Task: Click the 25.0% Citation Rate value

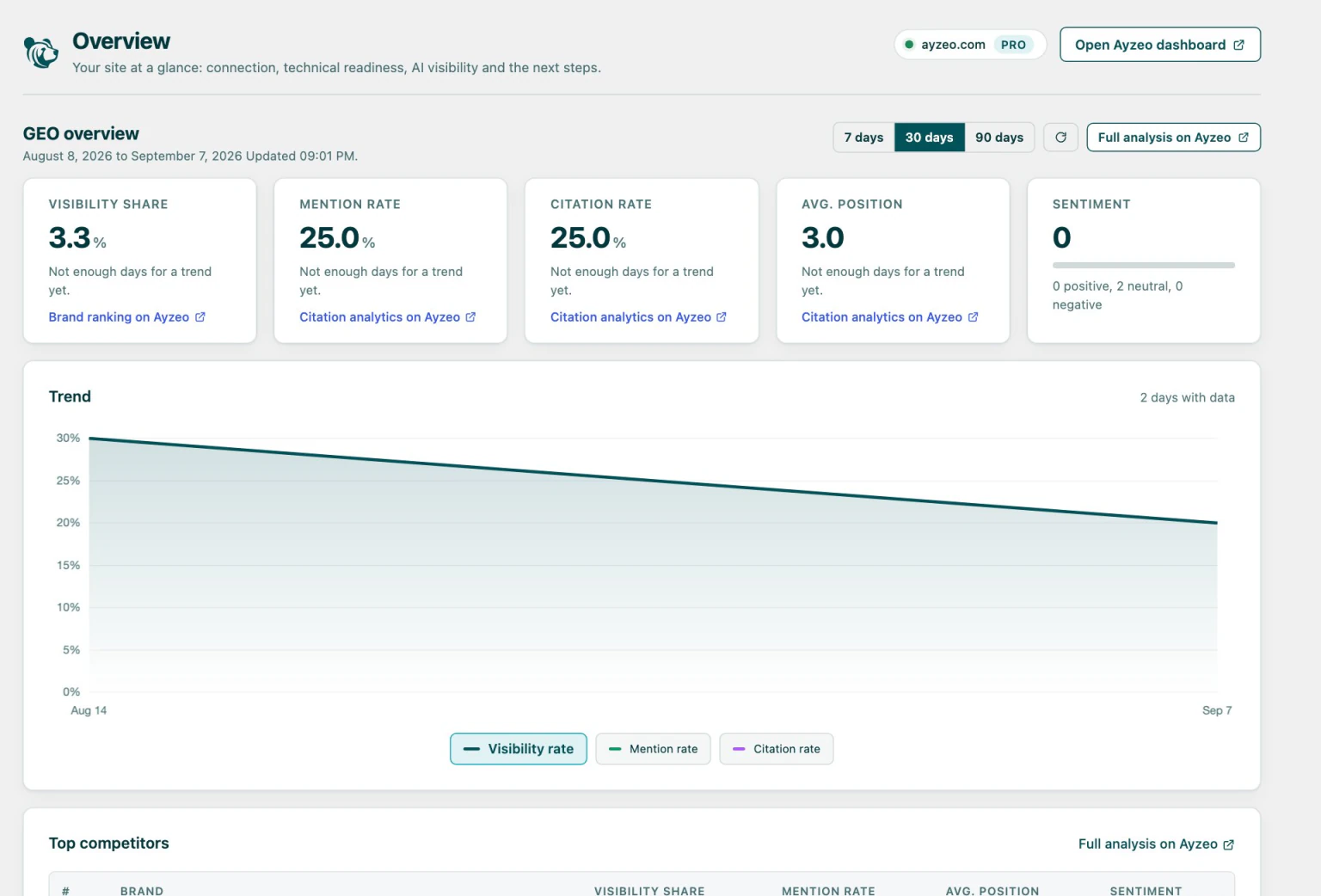Action: coord(588,238)
